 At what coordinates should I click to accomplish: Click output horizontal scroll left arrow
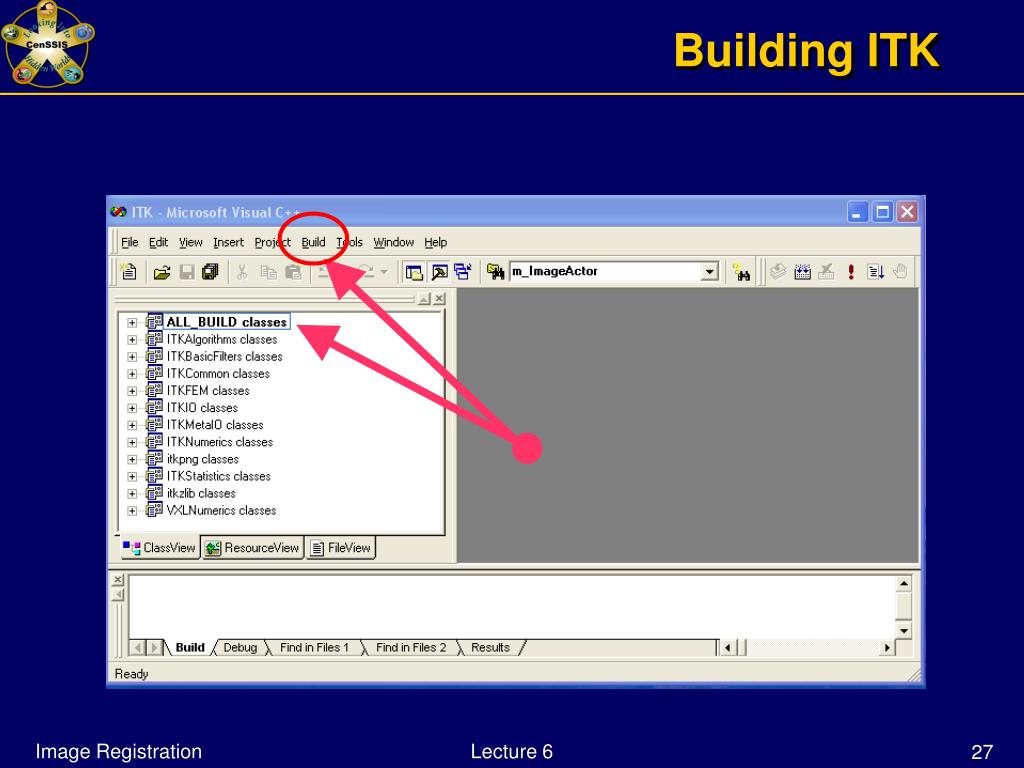click(728, 648)
